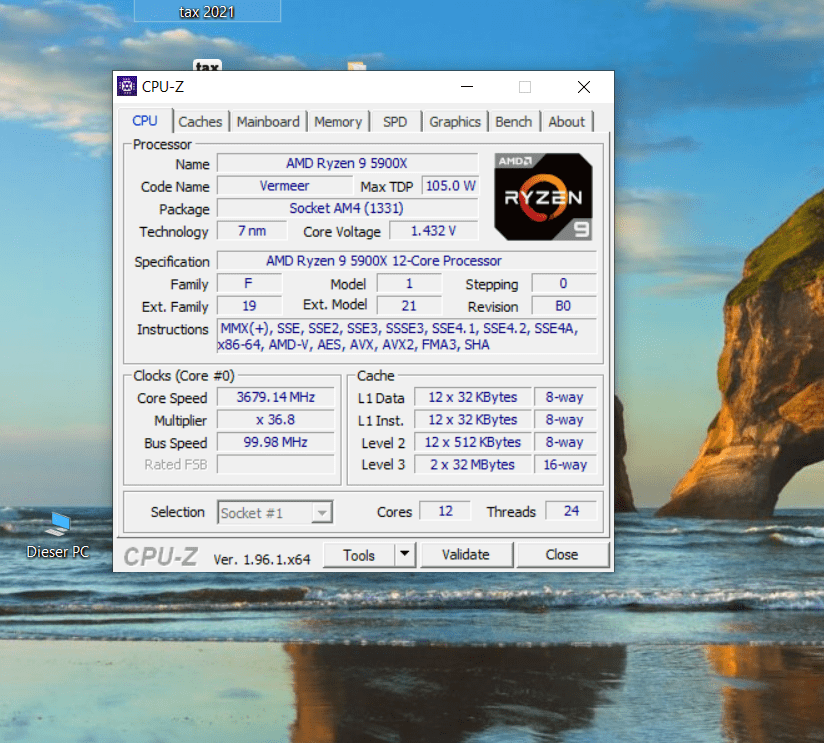Click the Multiplier x 36.8 value
Viewport: 824px width, 743px height.
276,420
